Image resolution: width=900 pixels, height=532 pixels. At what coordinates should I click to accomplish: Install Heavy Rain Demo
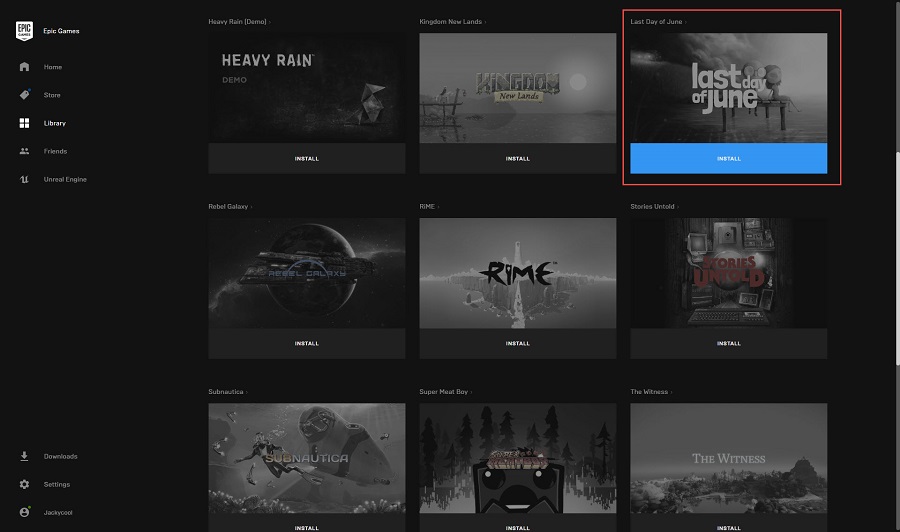(307, 158)
